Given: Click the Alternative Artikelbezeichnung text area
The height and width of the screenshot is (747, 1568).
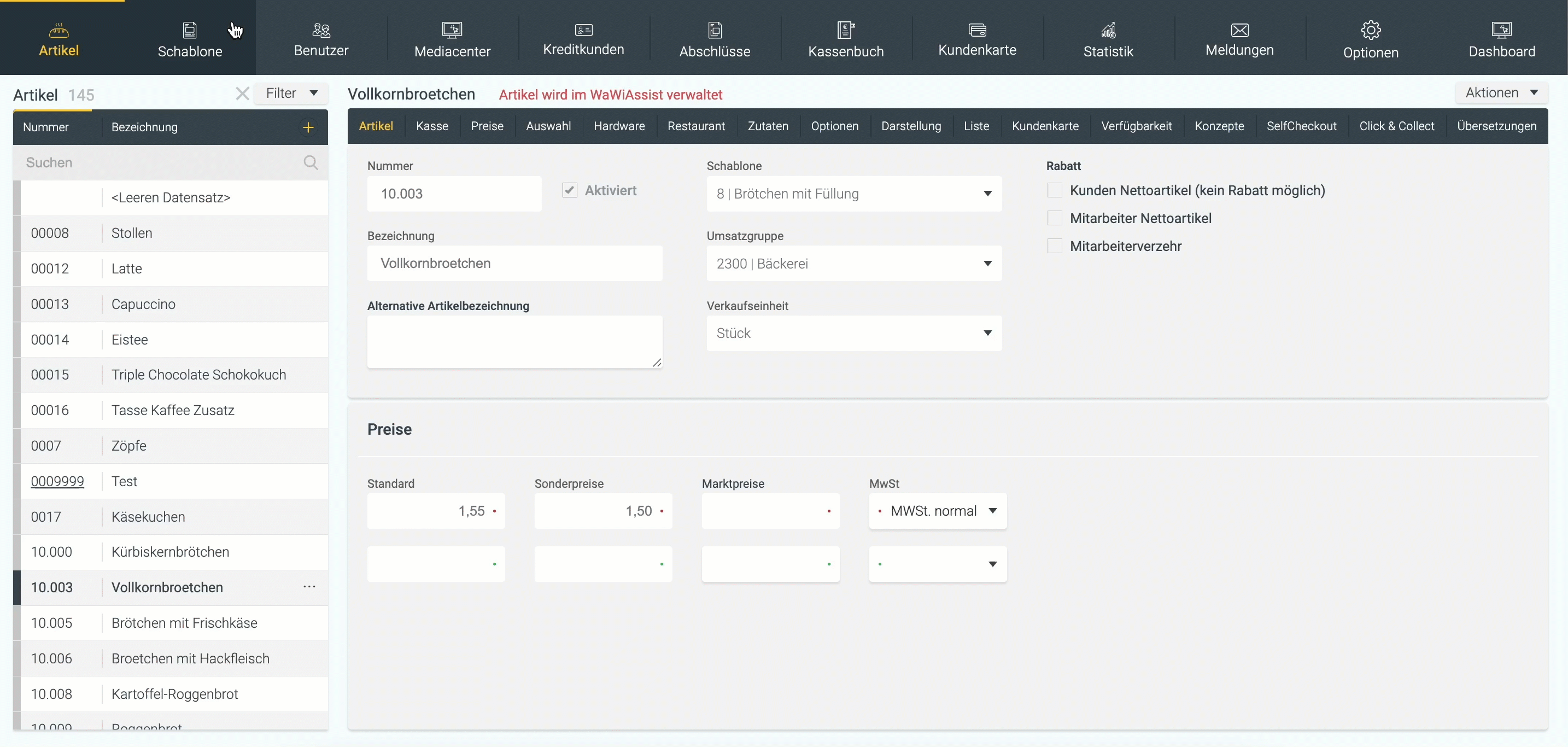Looking at the screenshot, I should 514,341.
